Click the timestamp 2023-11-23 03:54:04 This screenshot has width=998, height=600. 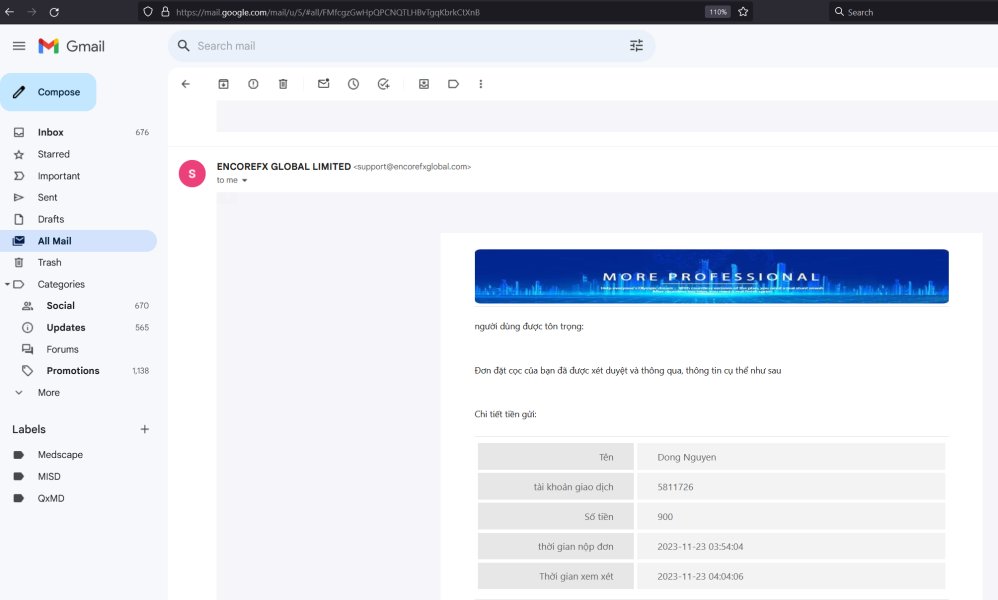(700, 547)
